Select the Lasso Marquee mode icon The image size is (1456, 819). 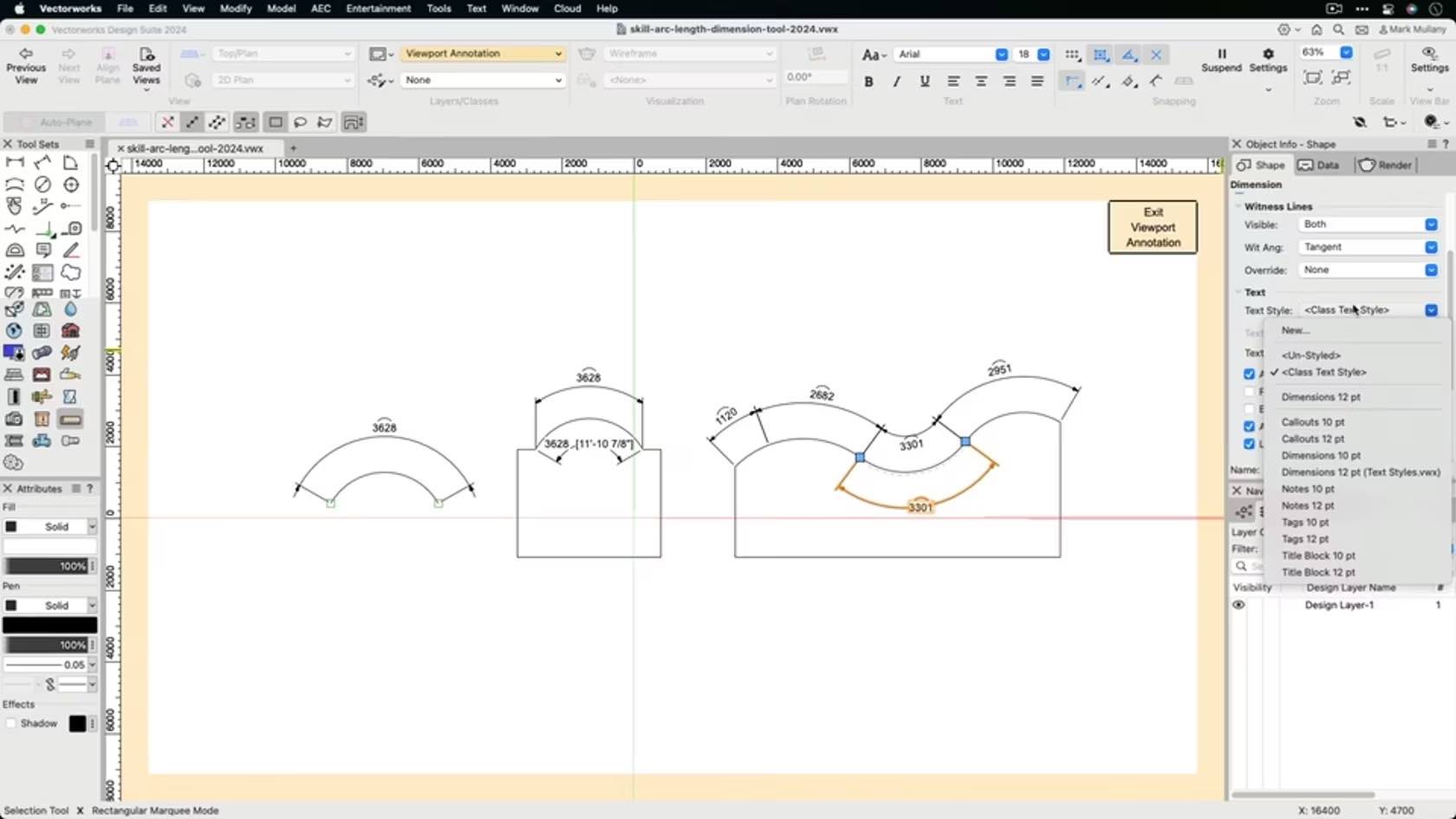300,122
